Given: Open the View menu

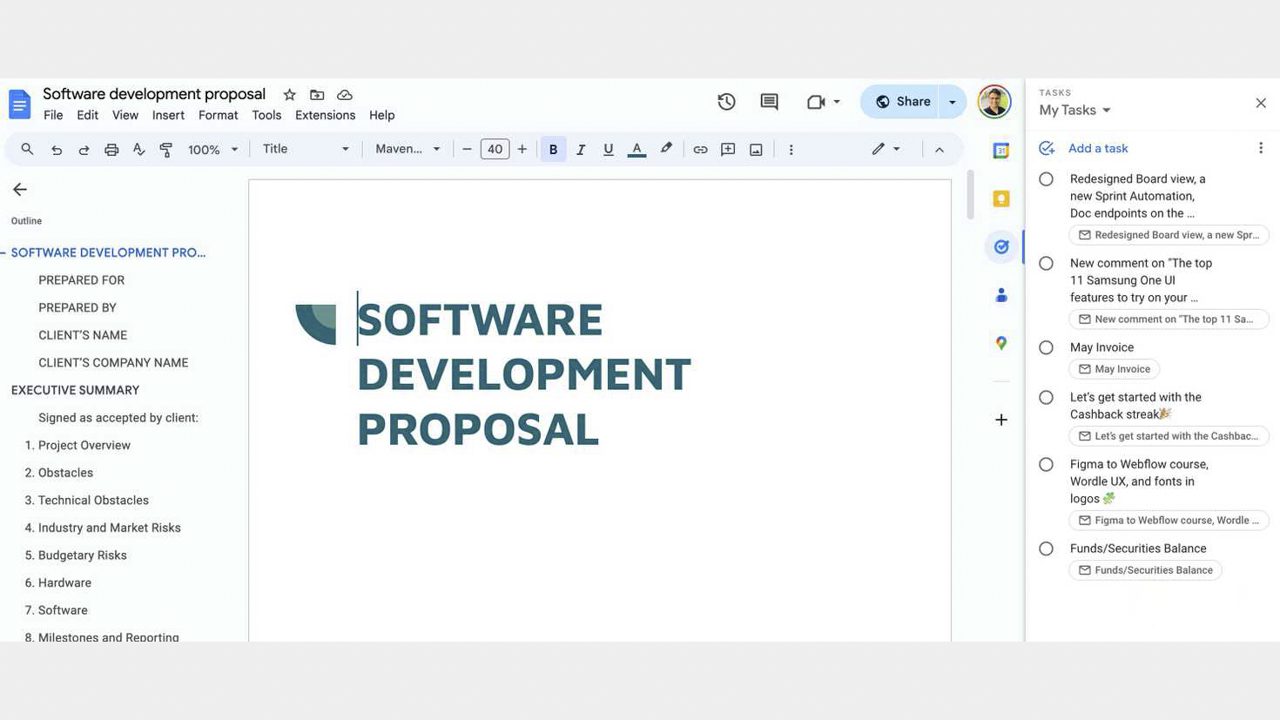Looking at the screenshot, I should tap(125, 115).
